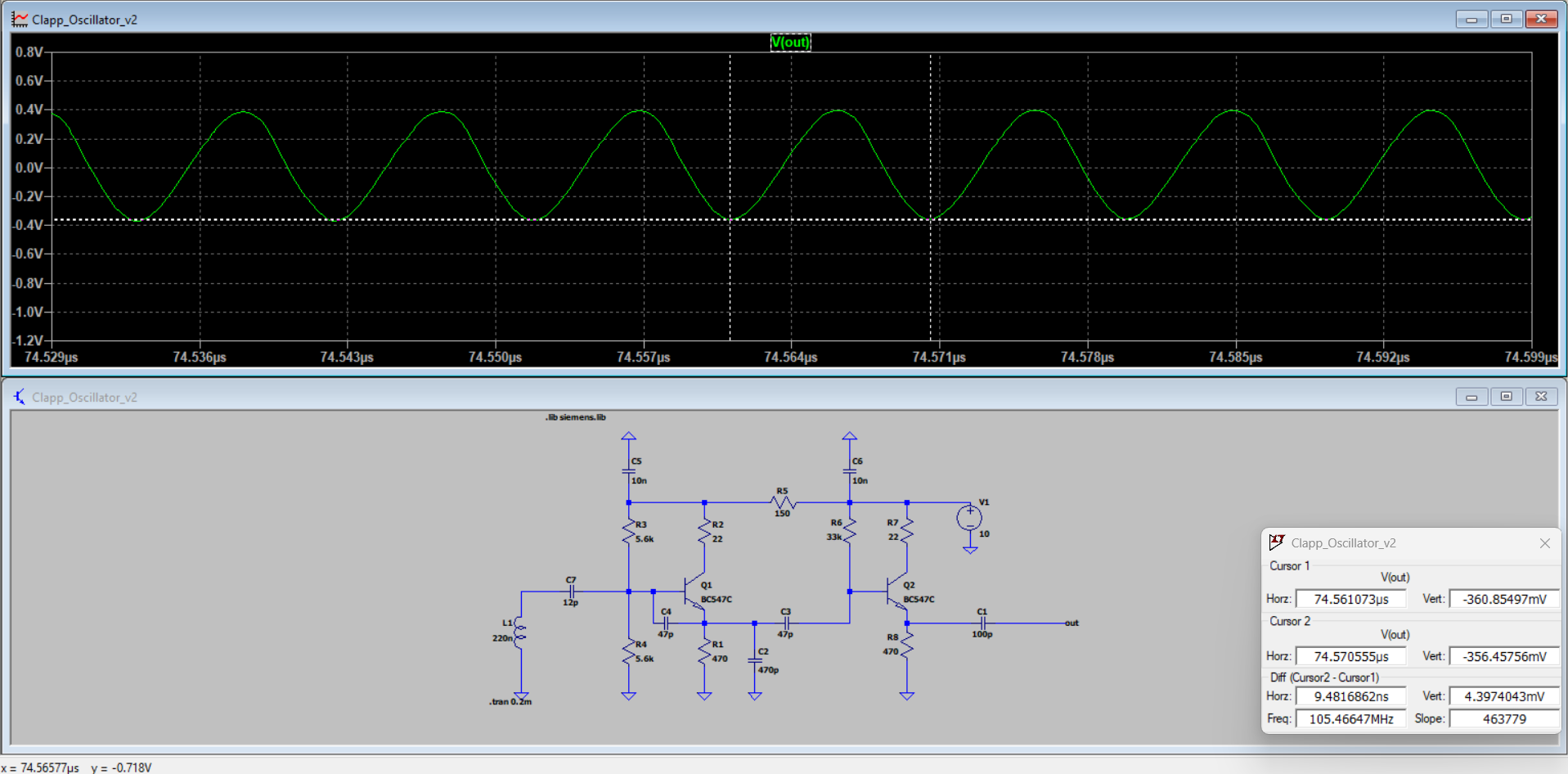
Task: Select capacitor C7 12p symbol
Action: [571, 591]
